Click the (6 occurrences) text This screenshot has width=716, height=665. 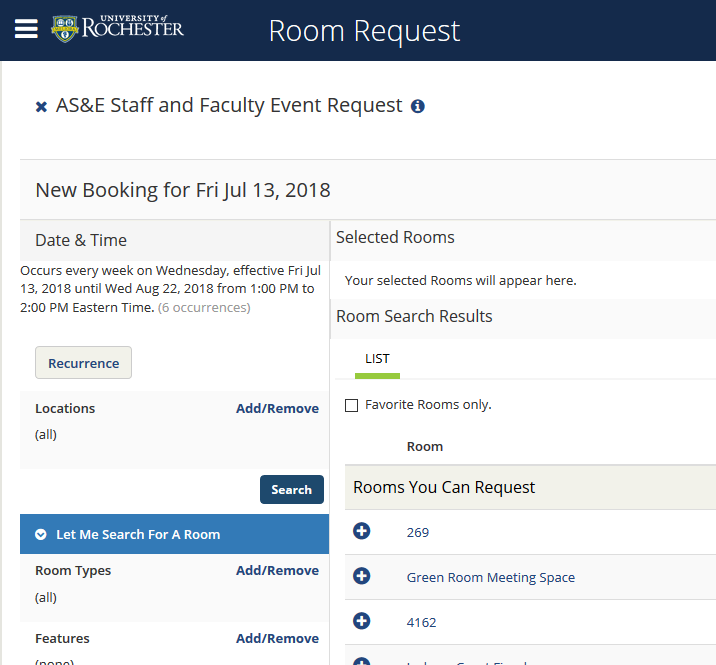tap(204, 308)
